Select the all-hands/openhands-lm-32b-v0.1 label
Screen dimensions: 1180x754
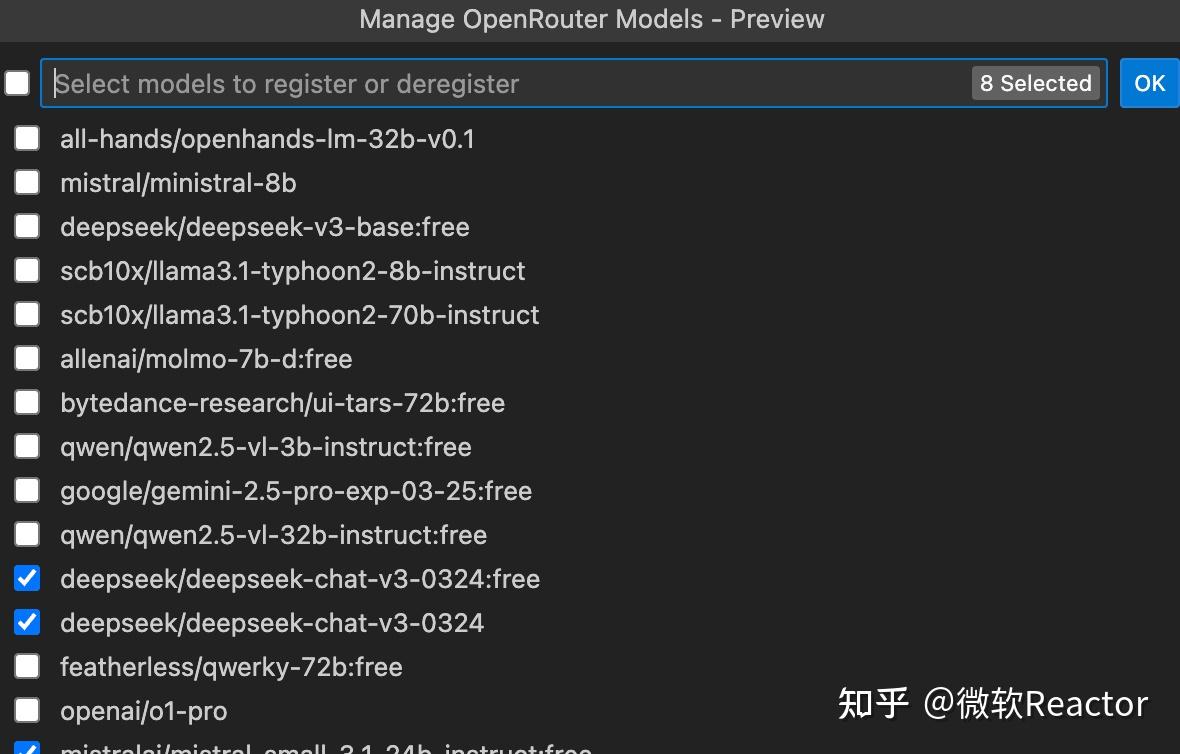267,139
